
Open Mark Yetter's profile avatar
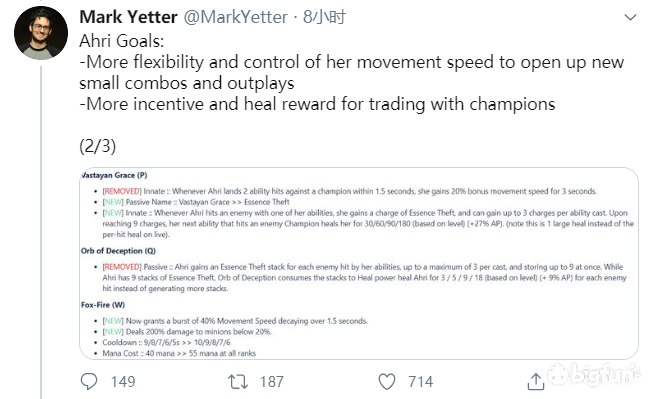click(41, 32)
